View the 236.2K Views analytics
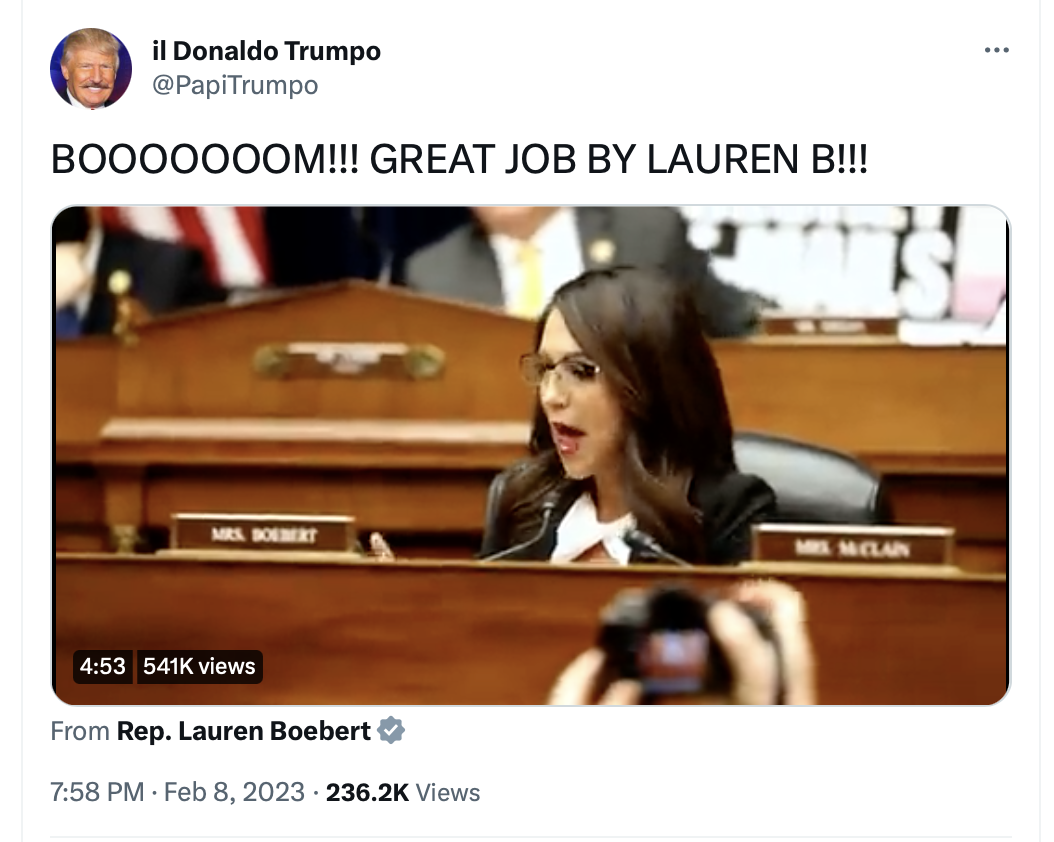The width and height of the screenshot is (1054, 842). pyautogui.click(x=403, y=792)
